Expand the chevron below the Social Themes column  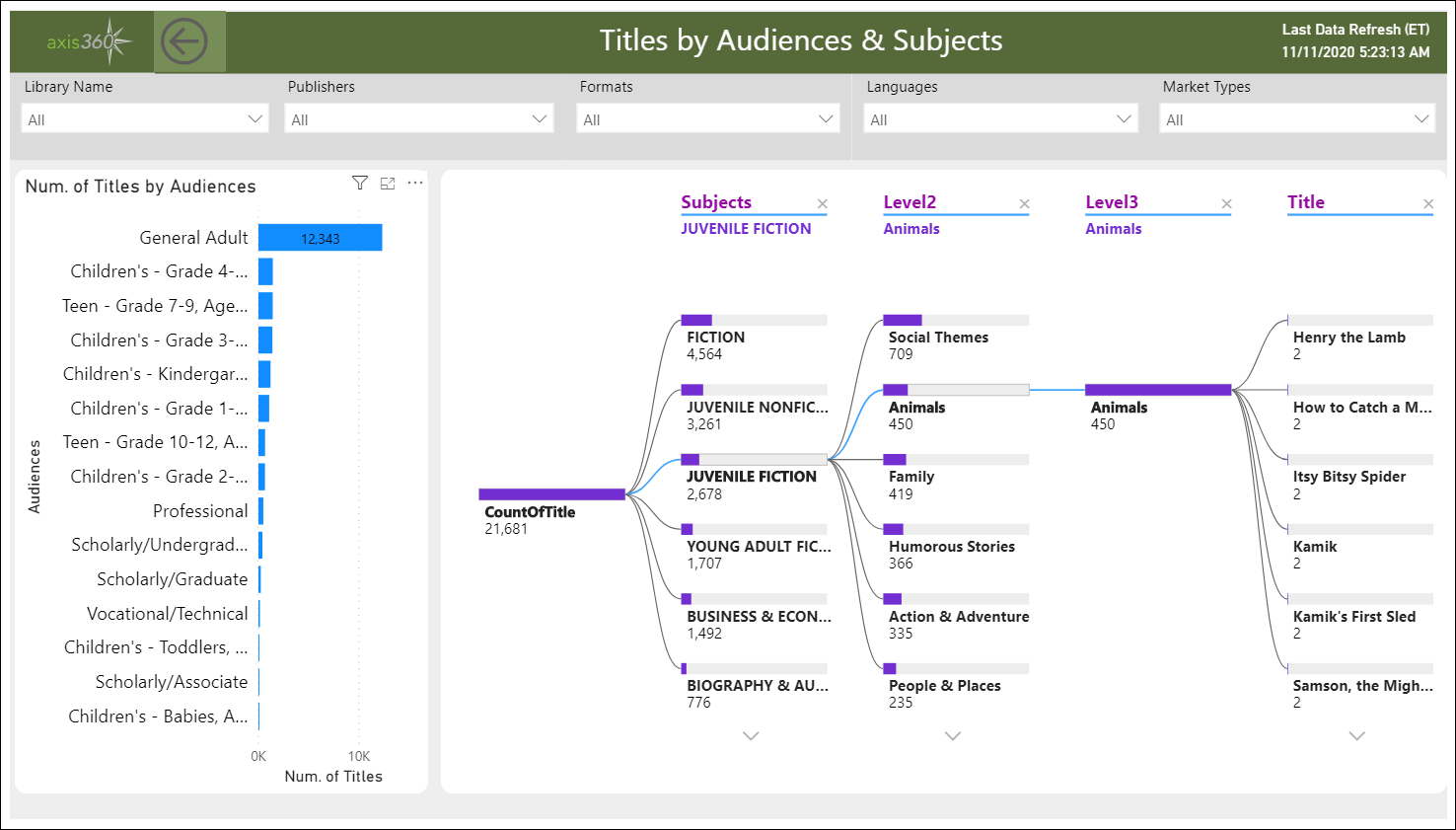tap(953, 736)
